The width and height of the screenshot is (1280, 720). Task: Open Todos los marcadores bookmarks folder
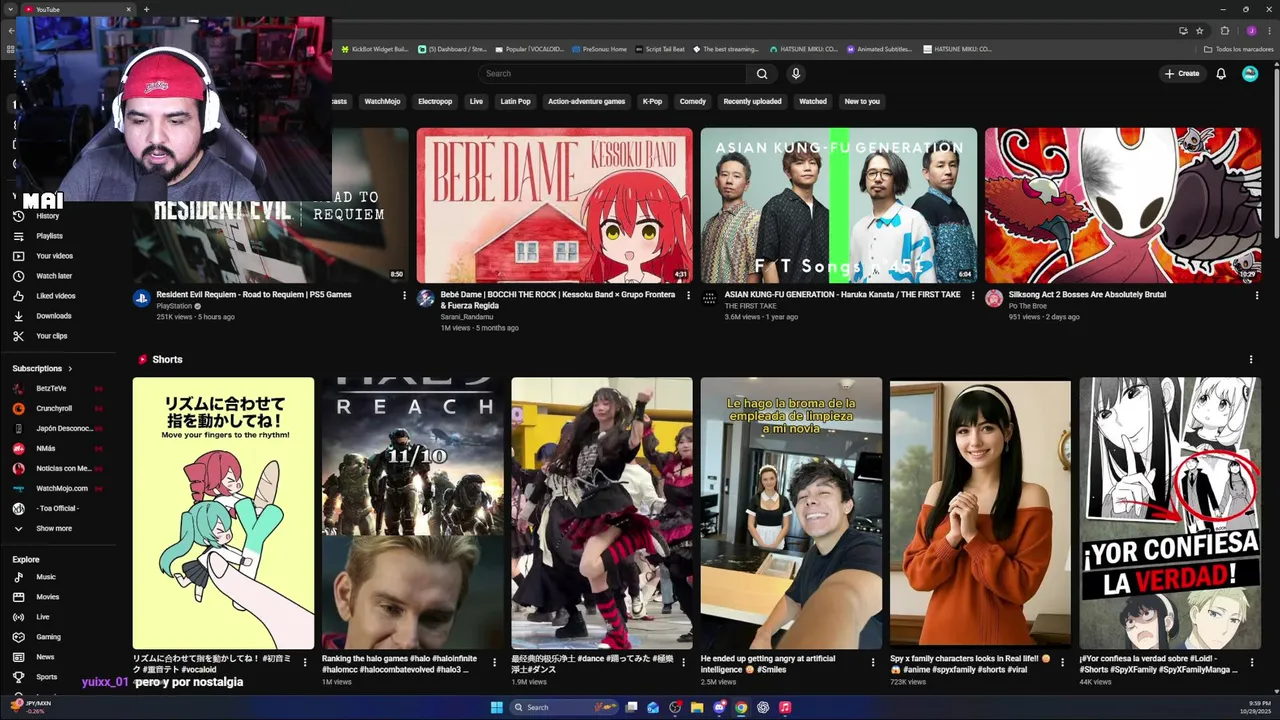tap(1237, 49)
